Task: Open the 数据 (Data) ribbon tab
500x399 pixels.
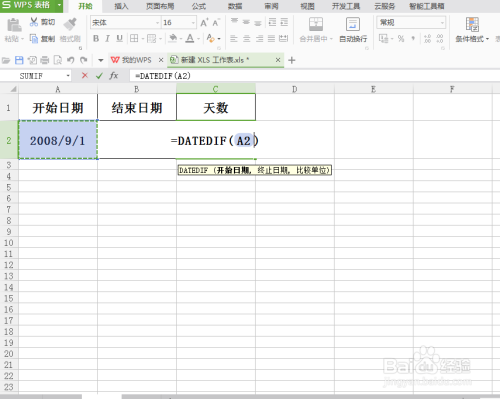Action: pyautogui.click(x=235, y=6)
